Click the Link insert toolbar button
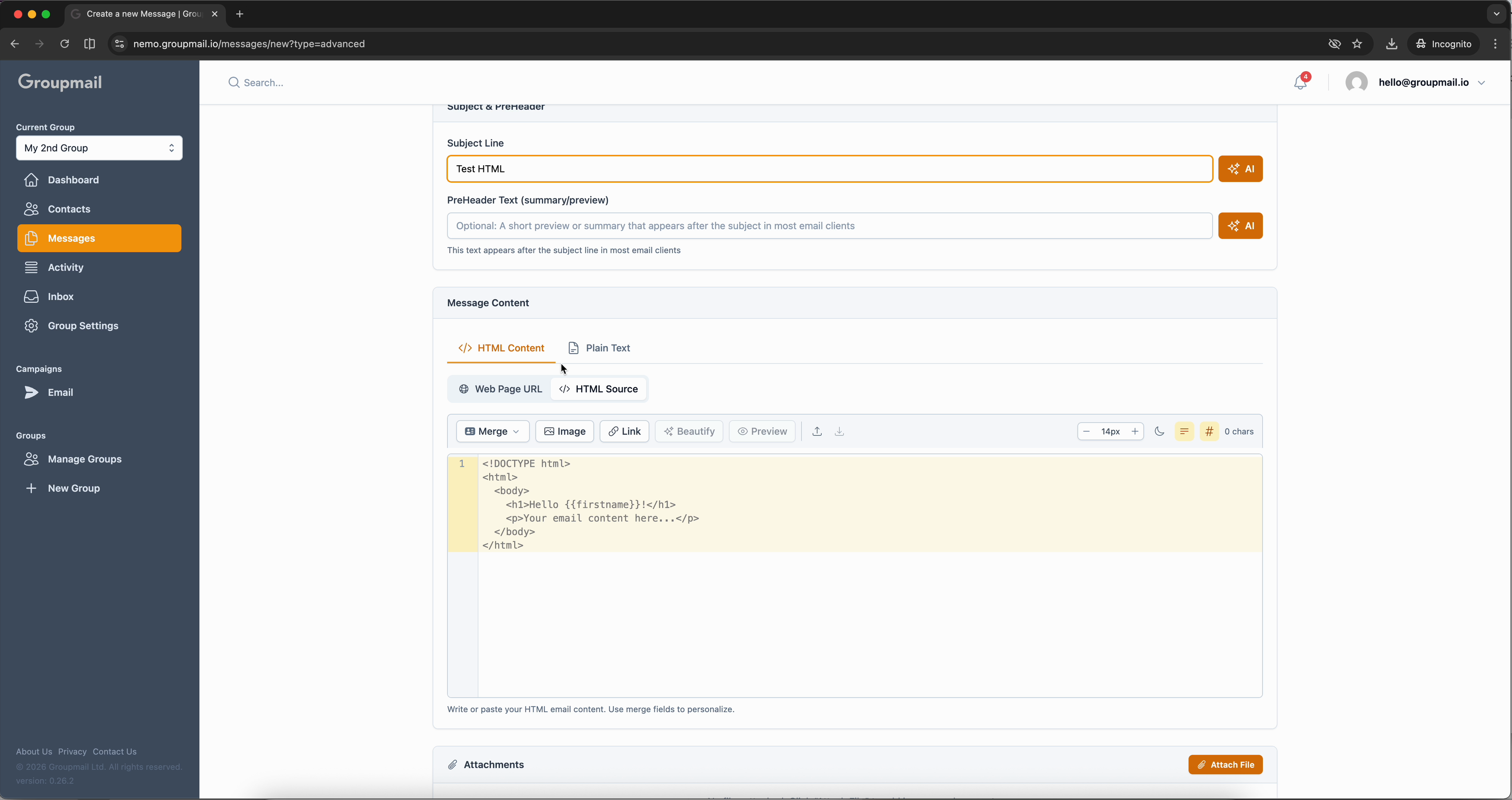The image size is (1512, 800). pos(624,431)
